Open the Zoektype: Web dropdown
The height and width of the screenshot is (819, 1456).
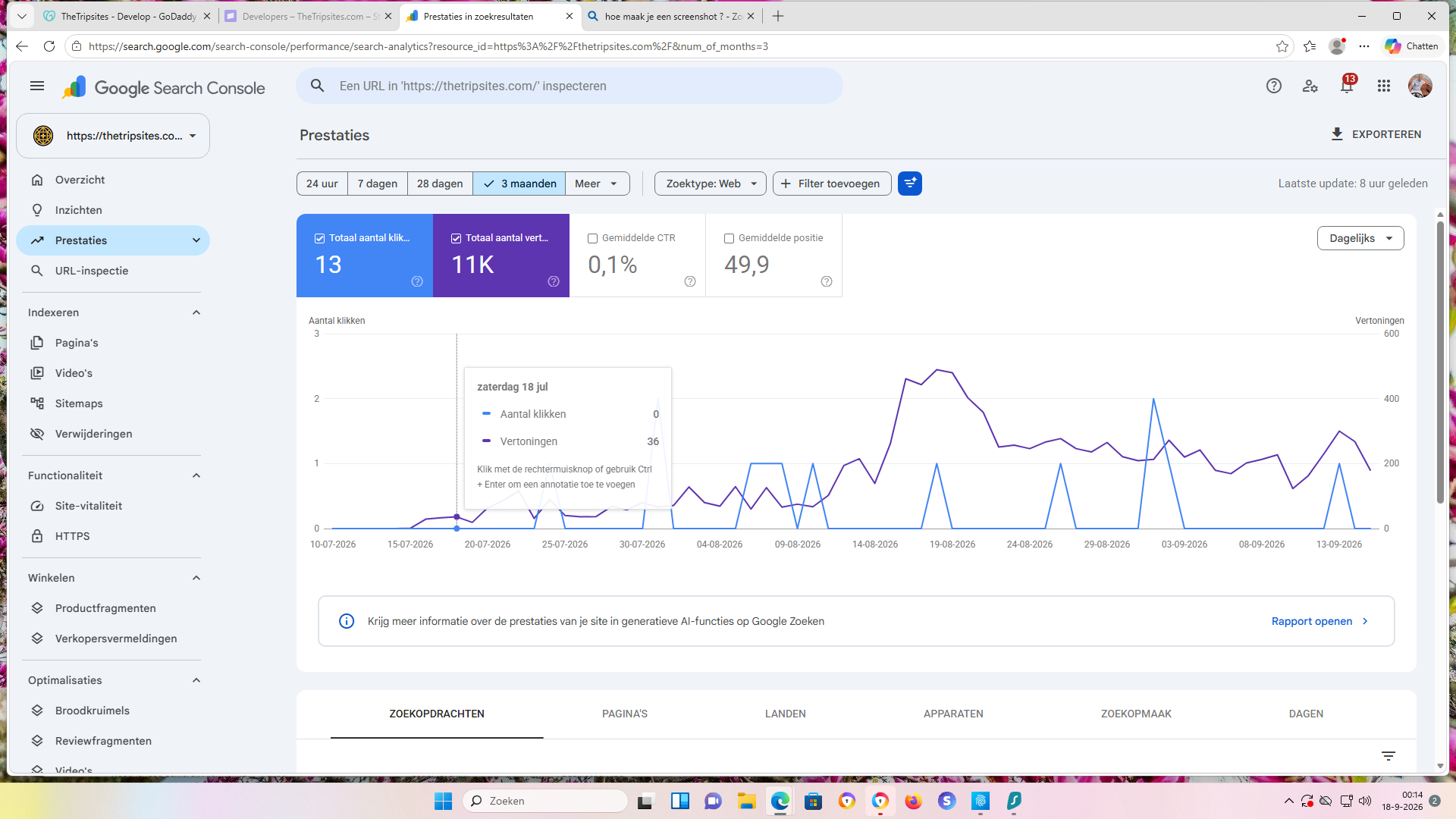(711, 184)
